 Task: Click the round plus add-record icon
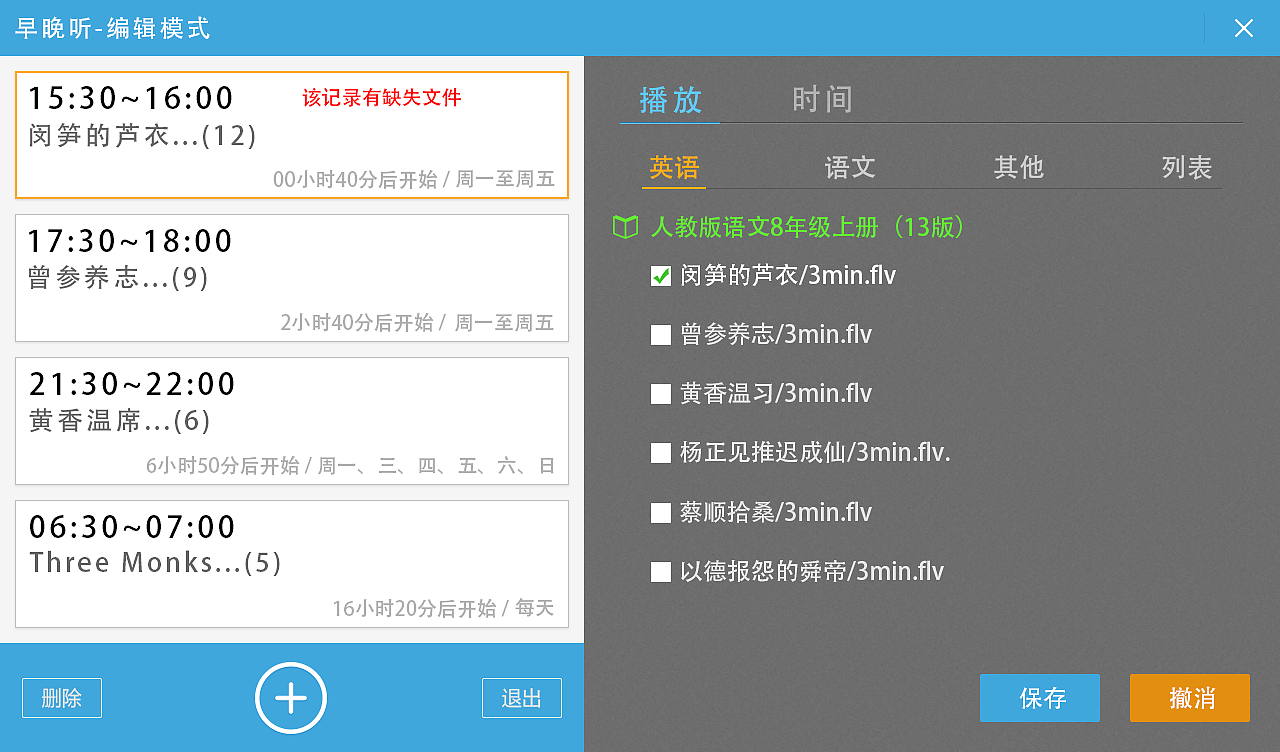pyautogui.click(x=291, y=698)
